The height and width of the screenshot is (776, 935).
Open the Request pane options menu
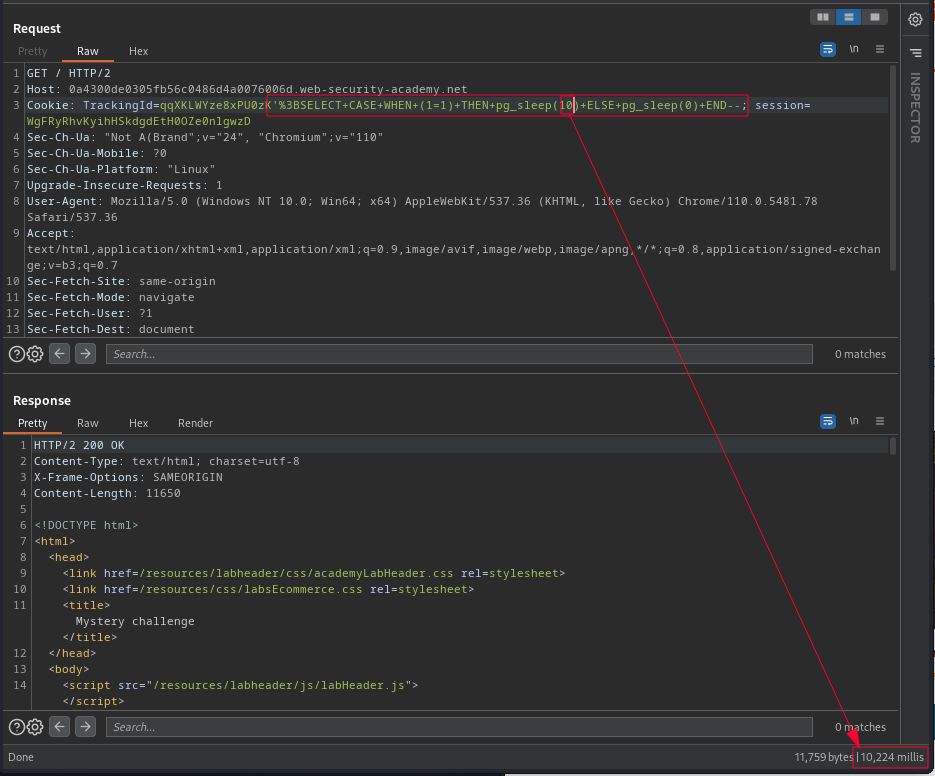tap(880, 49)
